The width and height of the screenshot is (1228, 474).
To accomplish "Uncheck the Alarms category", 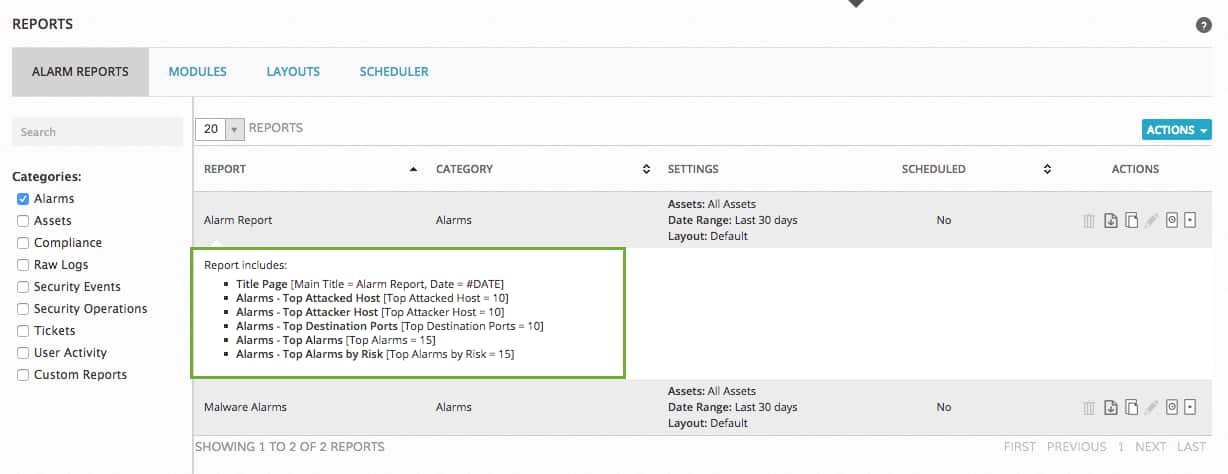I will click(23, 199).
